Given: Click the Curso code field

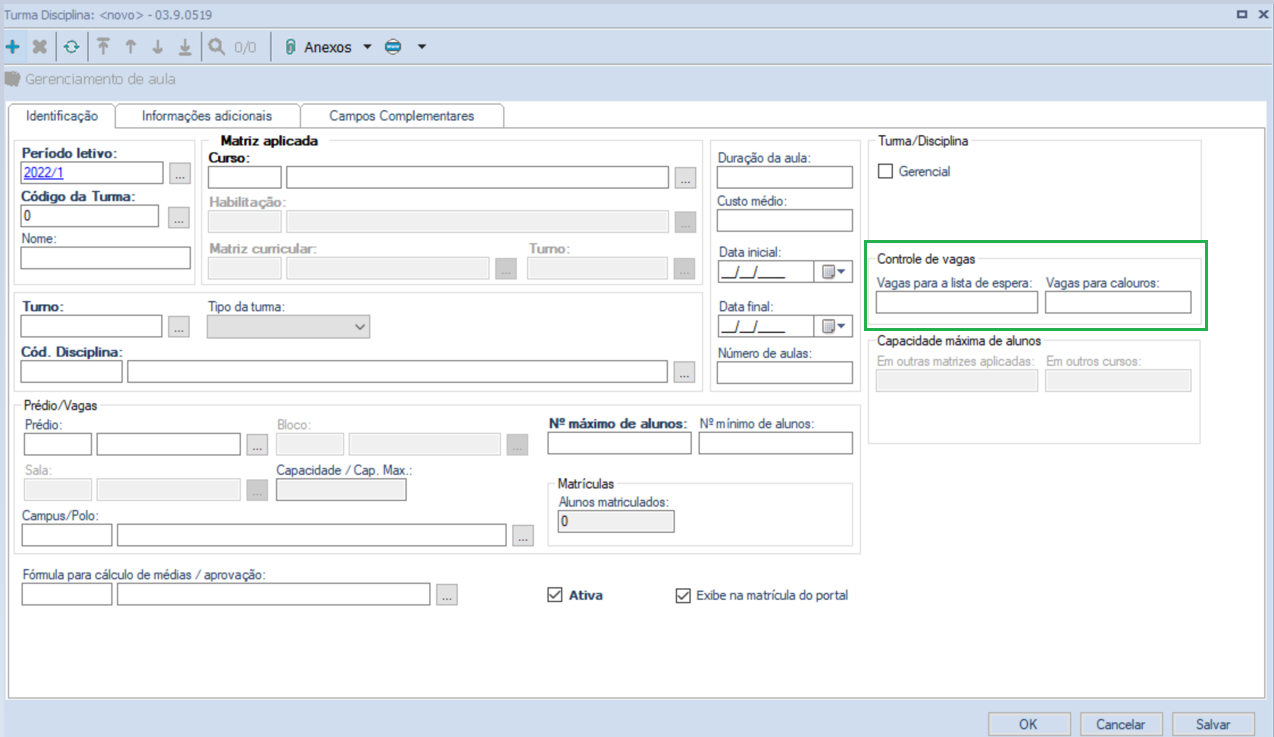Looking at the screenshot, I should (x=244, y=178).
